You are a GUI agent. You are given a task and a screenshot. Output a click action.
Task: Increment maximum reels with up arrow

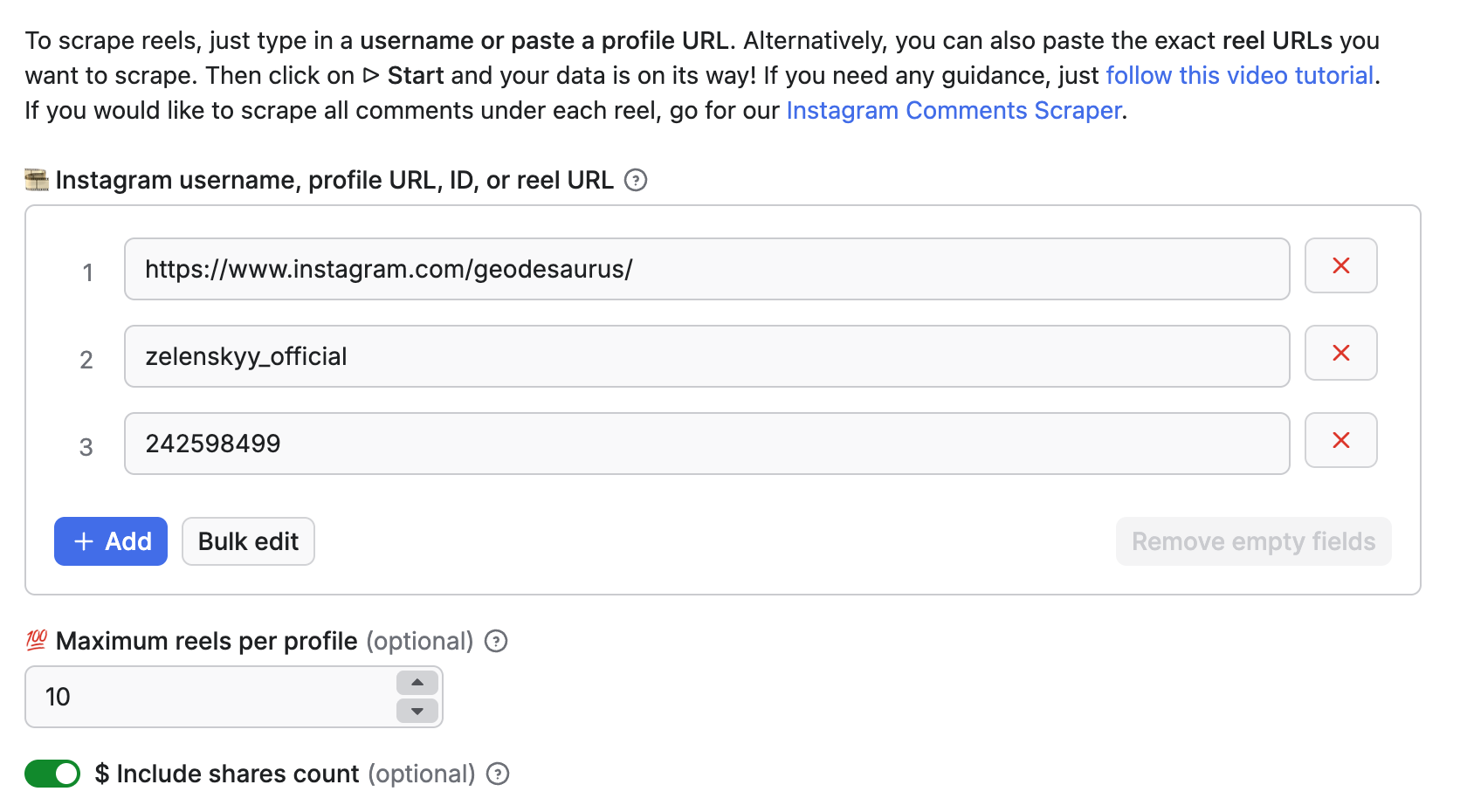coord(417,683)
